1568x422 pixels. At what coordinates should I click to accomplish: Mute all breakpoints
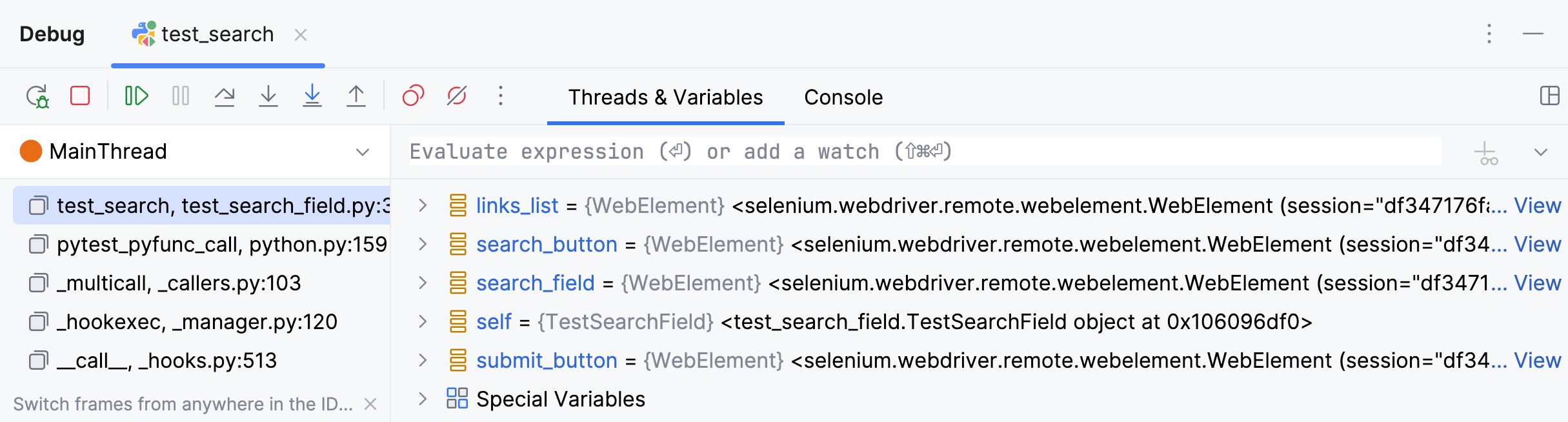click(457, 95)
